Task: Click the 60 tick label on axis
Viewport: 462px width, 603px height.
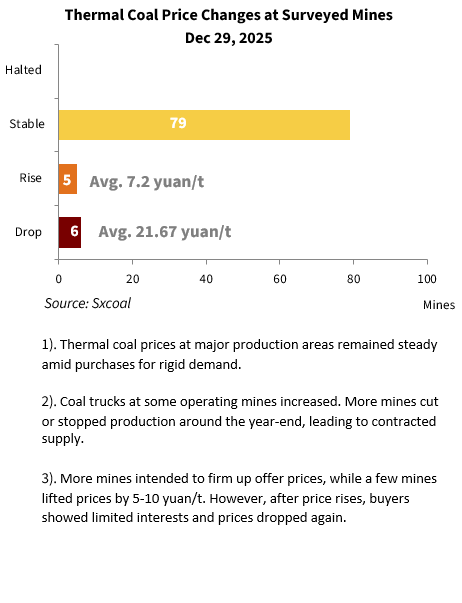Action: 280,279
